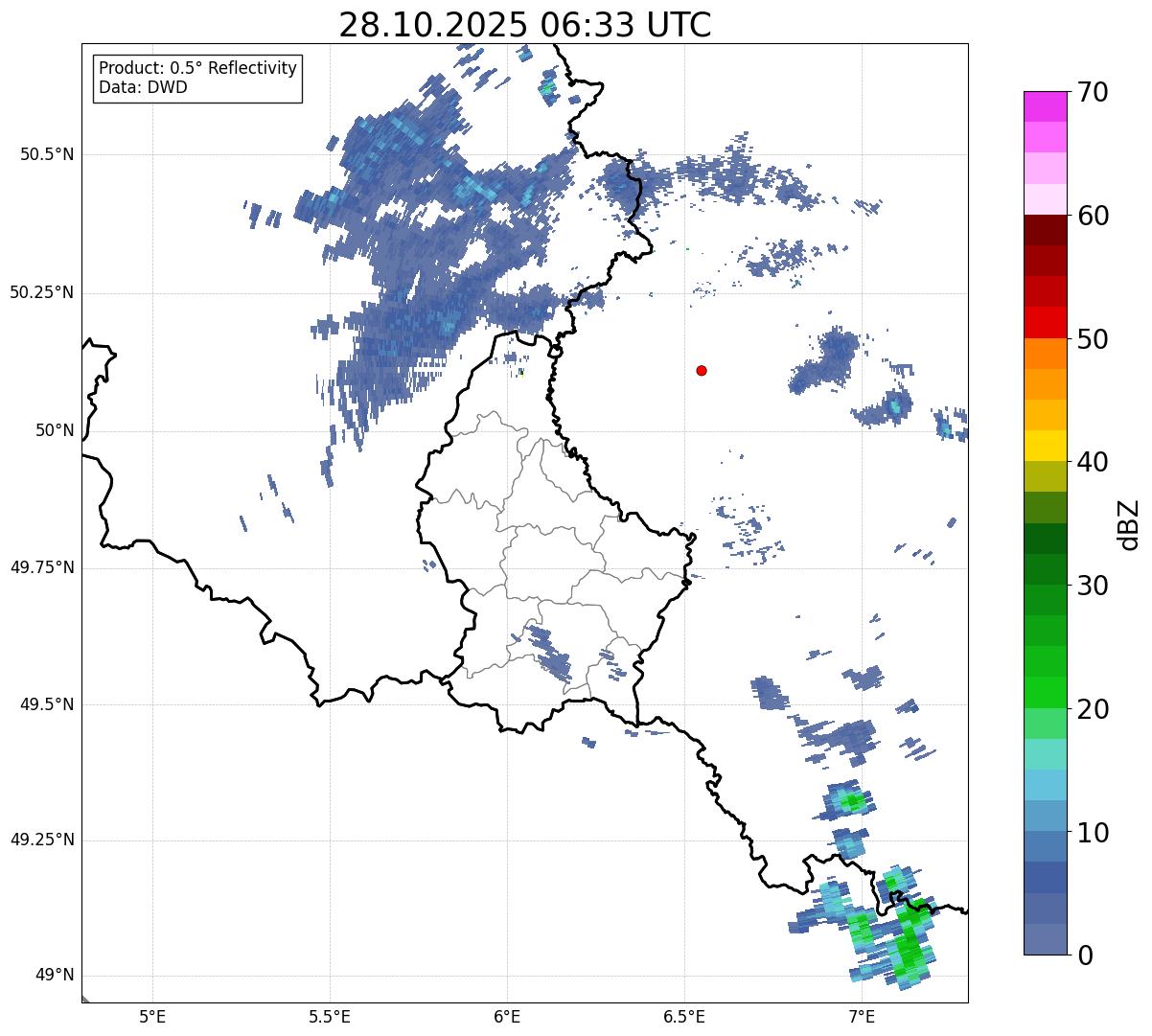The width and height of the screenshot is (1152, 1036).
Task: Pick the maroon segment just below 60 dBZ
Action: (1046, 231)
